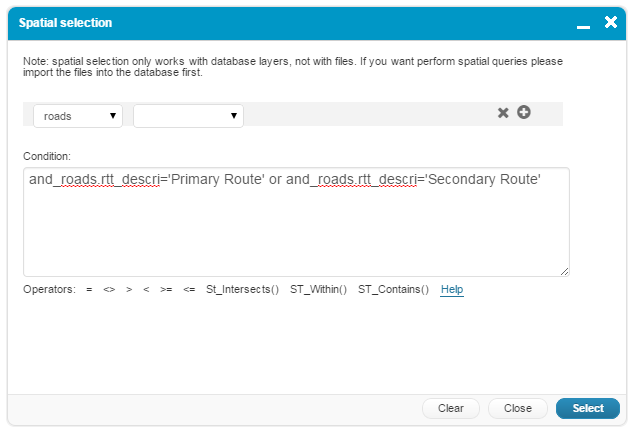The height and width of the screenshot is (435, 632).
Task: Expand the empty dropdown next to roads
Action: click(188, 116)
